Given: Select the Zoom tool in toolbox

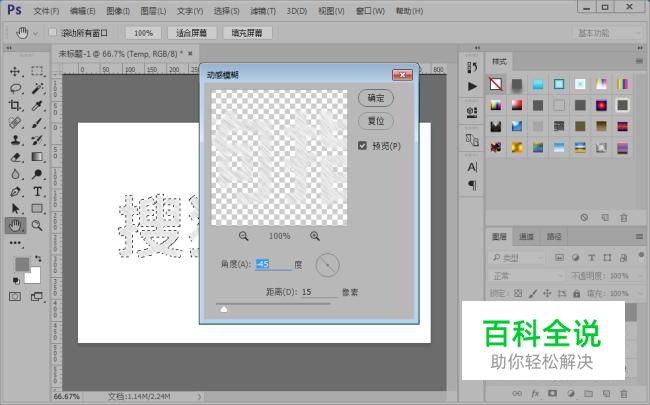Looking at the screenshot, I should pyautogui.click(x=37, y=226).
